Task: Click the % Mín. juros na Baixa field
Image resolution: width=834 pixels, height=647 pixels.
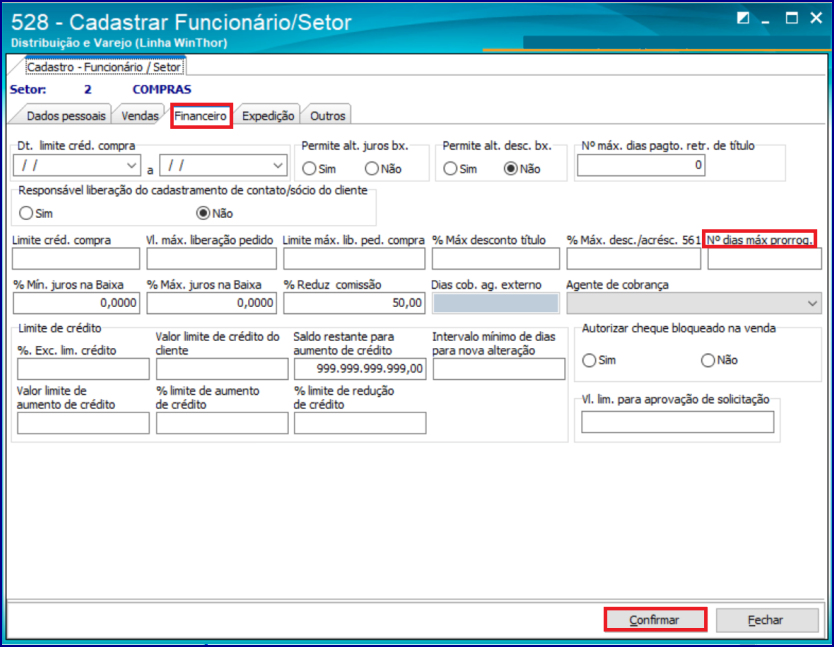Action: (76, 303)
